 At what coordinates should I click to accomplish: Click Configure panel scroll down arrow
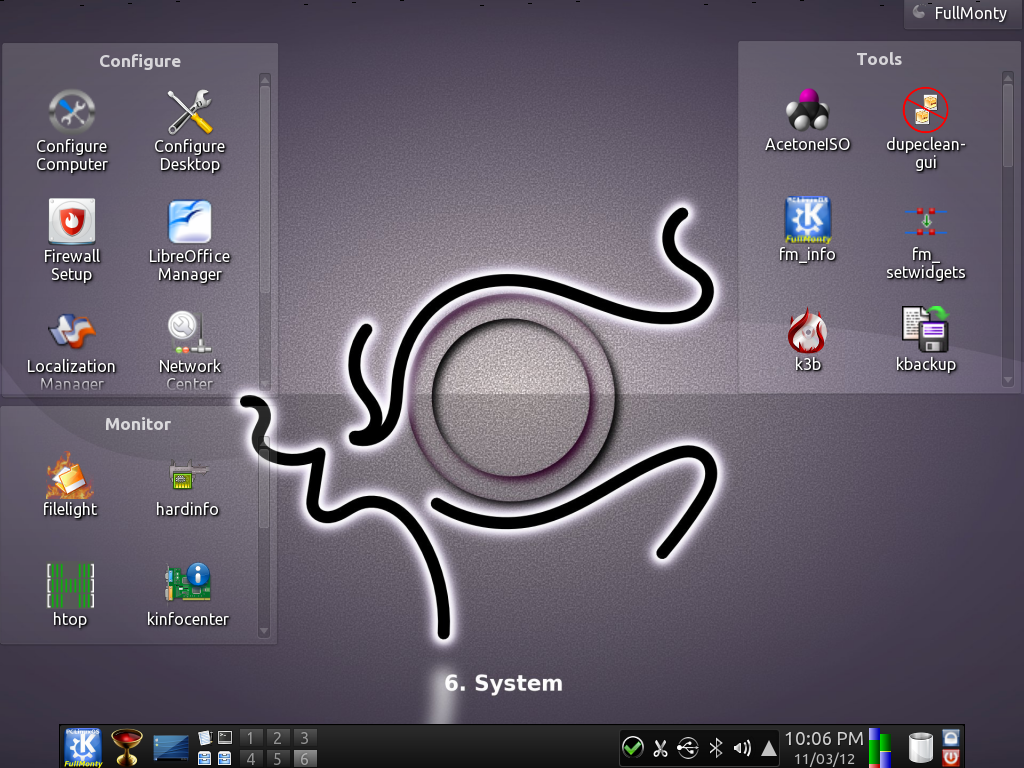tap(264, 384)
